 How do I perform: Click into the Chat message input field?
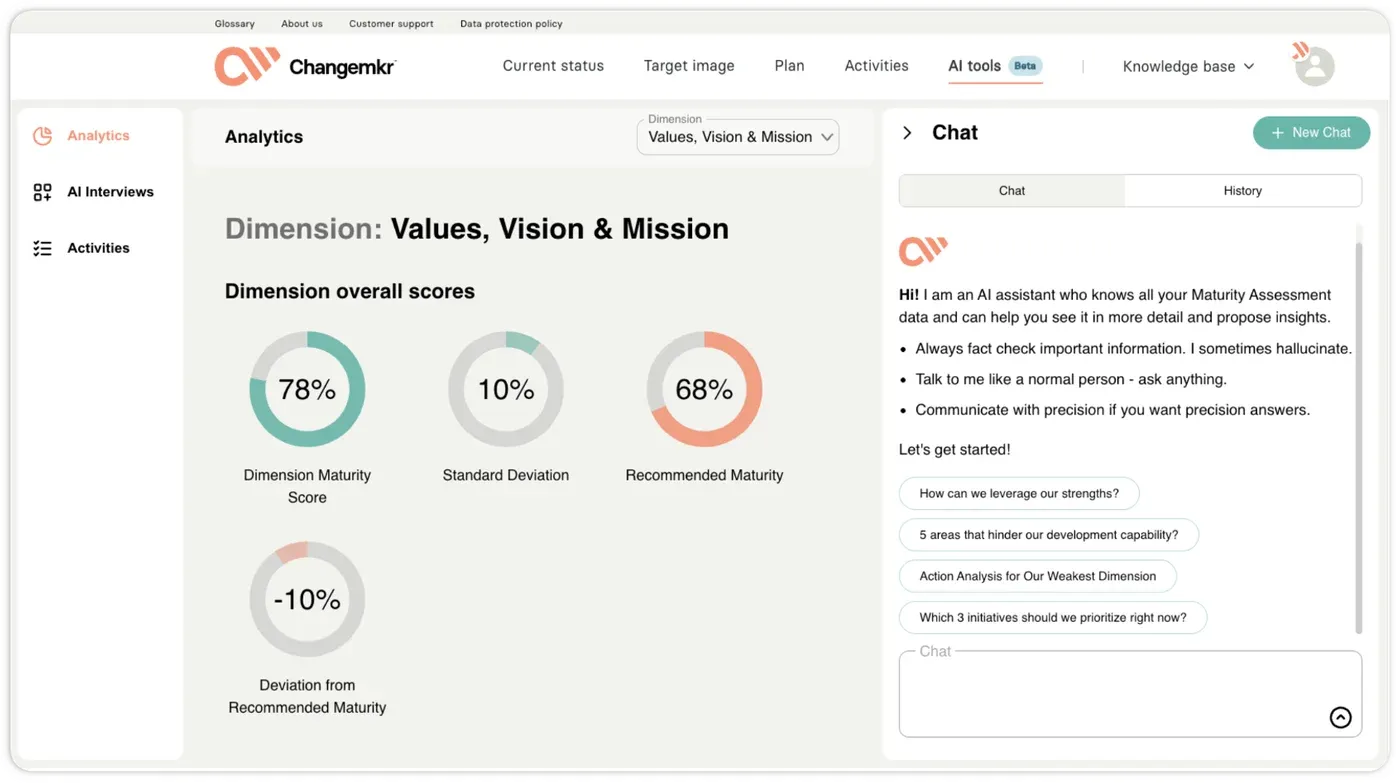pos(1130,694)
